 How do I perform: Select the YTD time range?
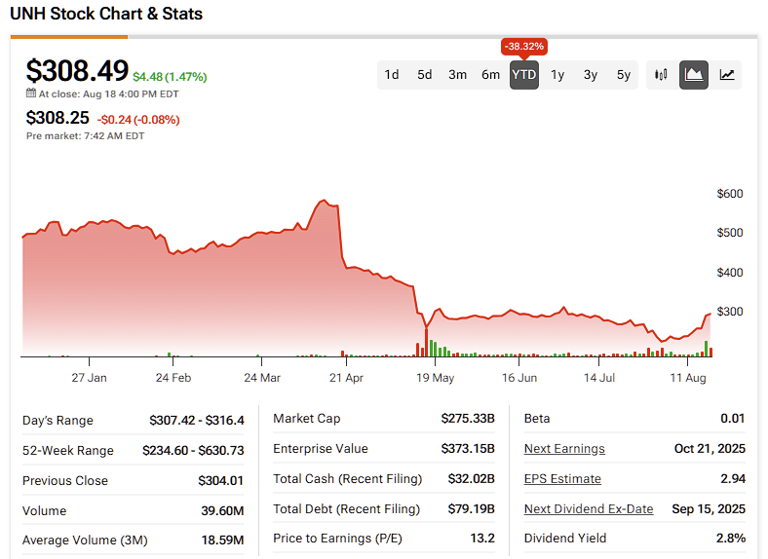(524, 74)
